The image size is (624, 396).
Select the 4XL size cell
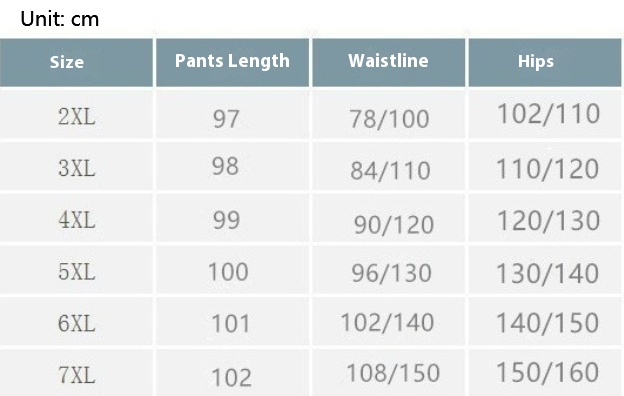[x=76, y=218]
